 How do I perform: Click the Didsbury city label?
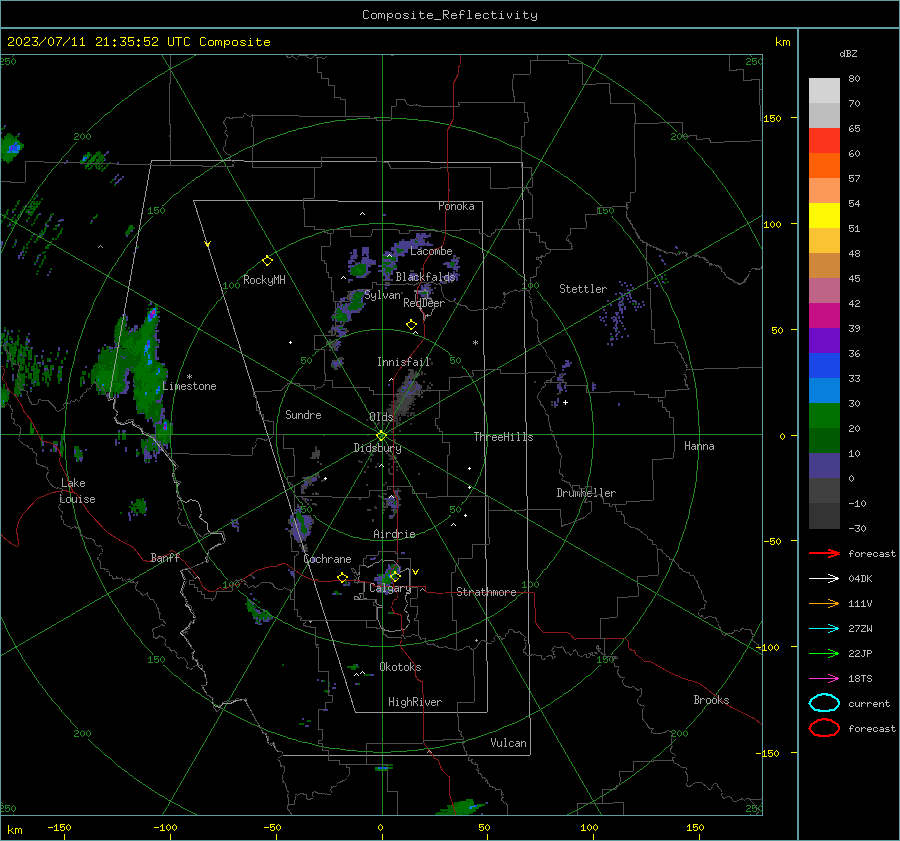pyautogui.click(x=377, y=448)
